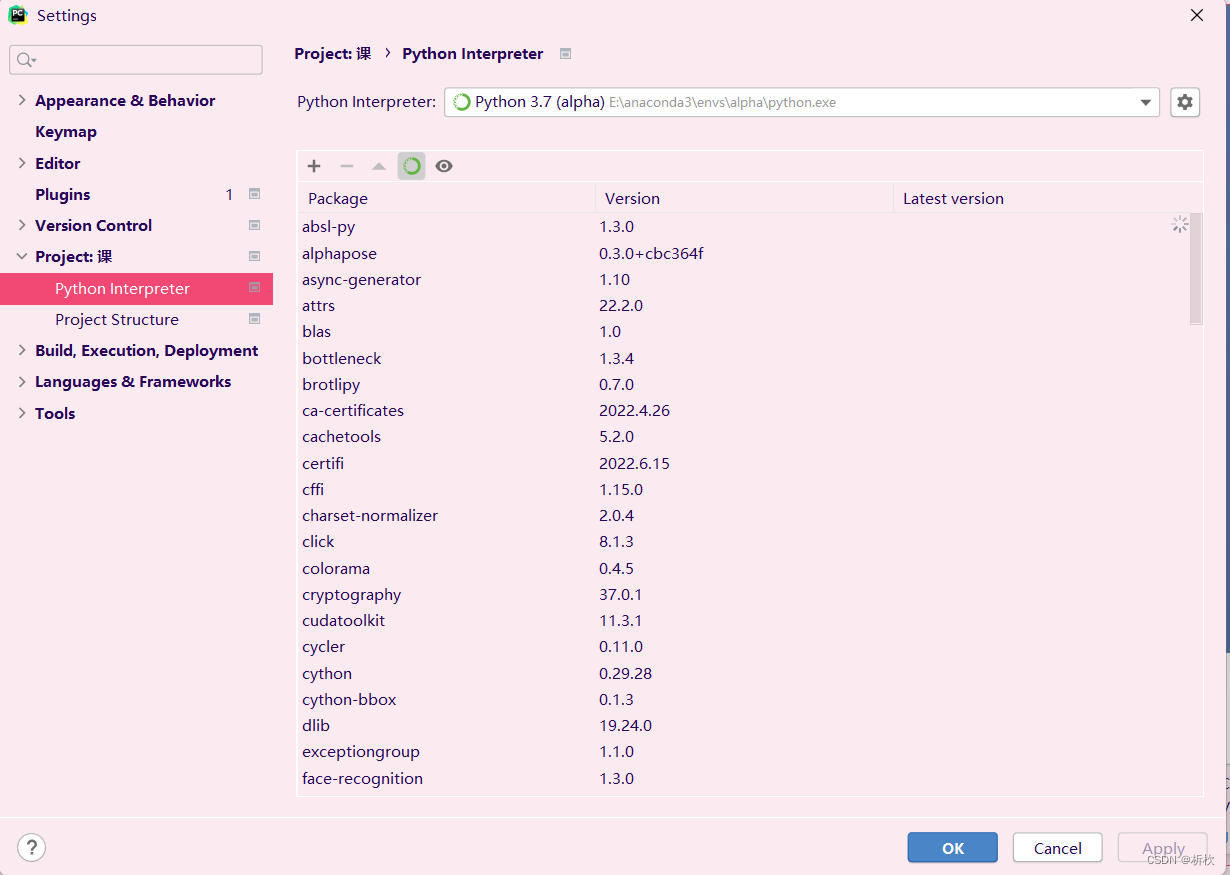Sort by Version column header
The width and height of the screenshot is (1230, 875).
pyautogui.click(x=745, y=198)
